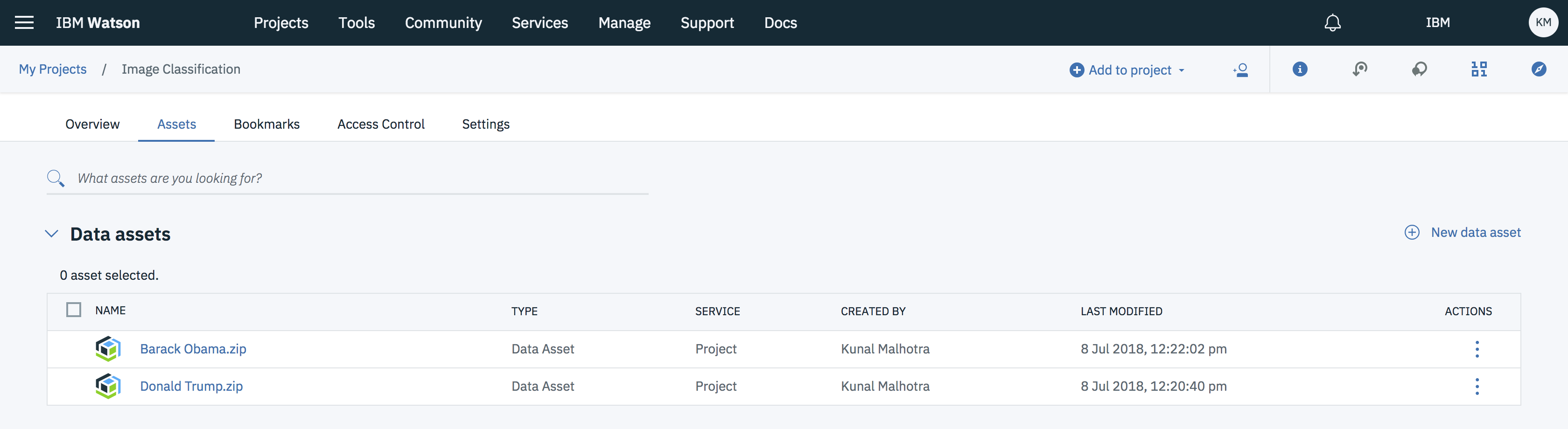The height and width of the screenshot is (429, 1568).
Task: Click the compass icon in the toolbar
Action: 1538,69
